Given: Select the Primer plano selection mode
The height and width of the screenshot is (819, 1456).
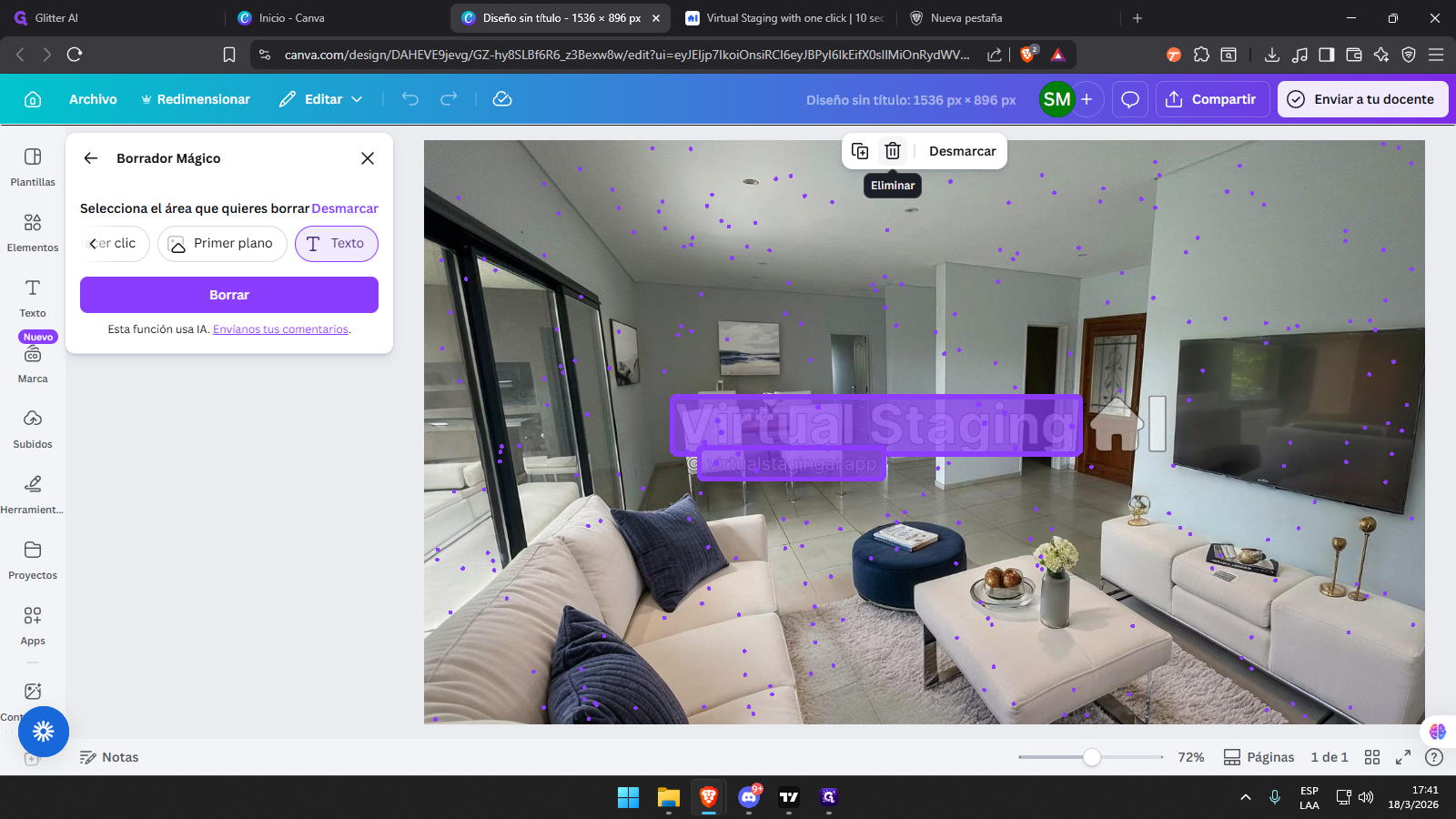Looking at the screenshot, I should pyautogui.click(x=222, y=244).
